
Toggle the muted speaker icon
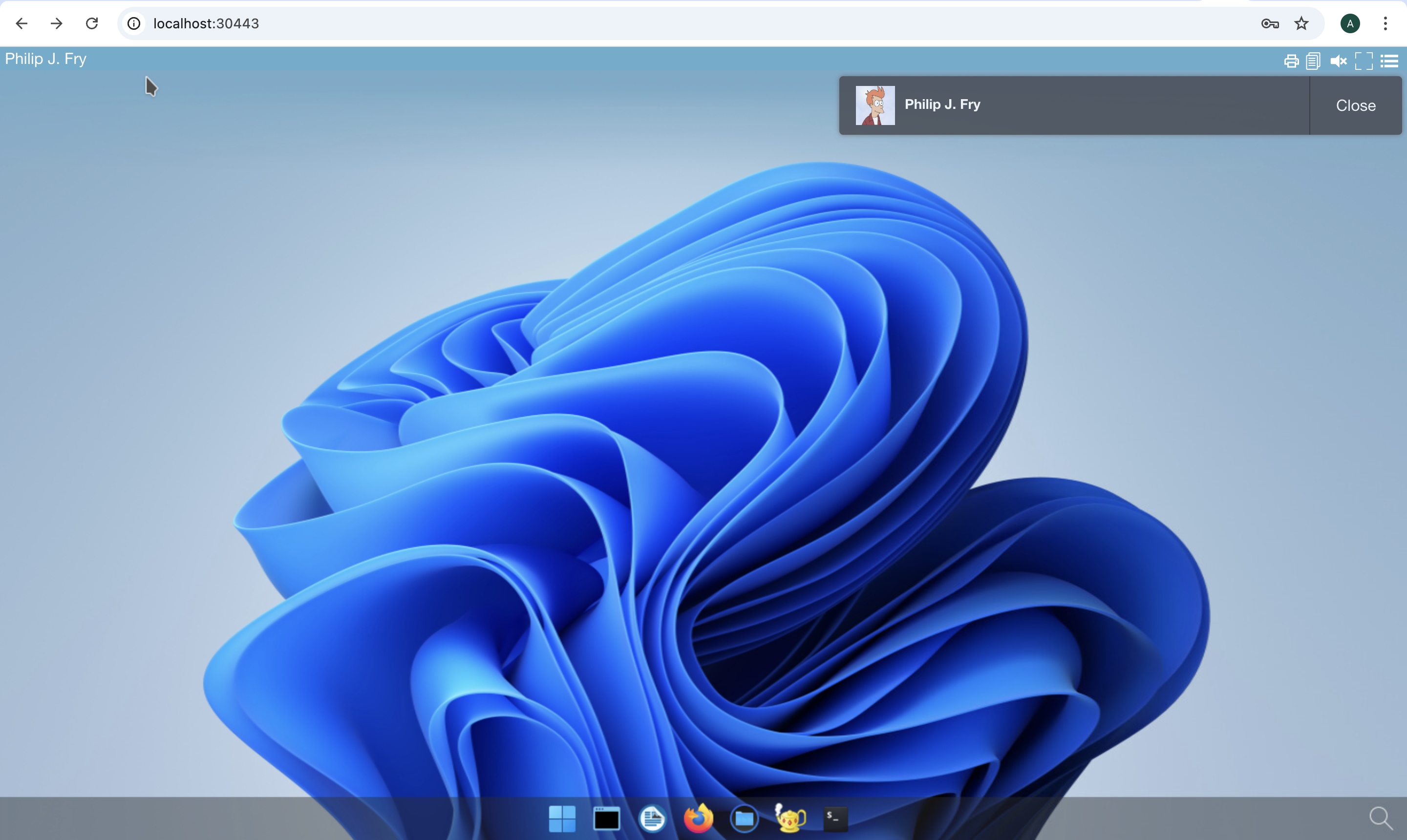coord(1338,61)
